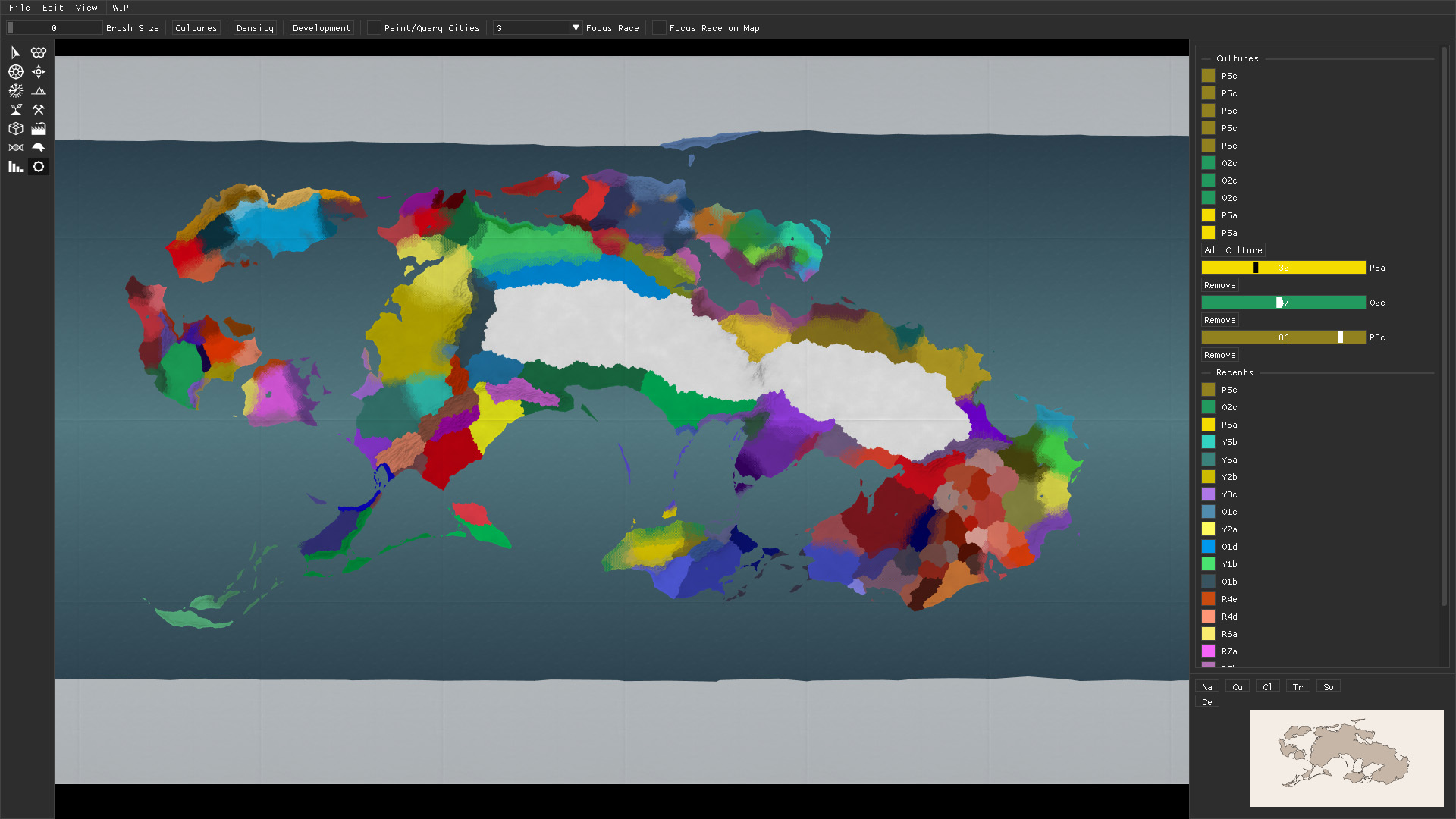The height and width of the screenshot is (819, 1456).
Task: Adjust the yellow P5a percentage slider
Action: 1283,268
